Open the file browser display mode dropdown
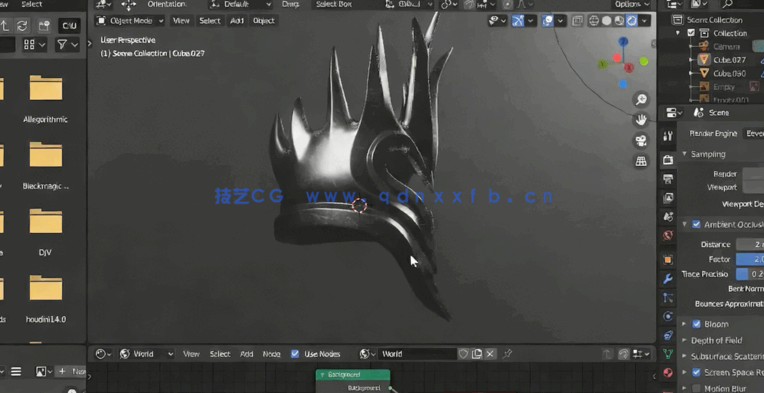The width and height of the screenshot is (764, 393). pos(35,45)
